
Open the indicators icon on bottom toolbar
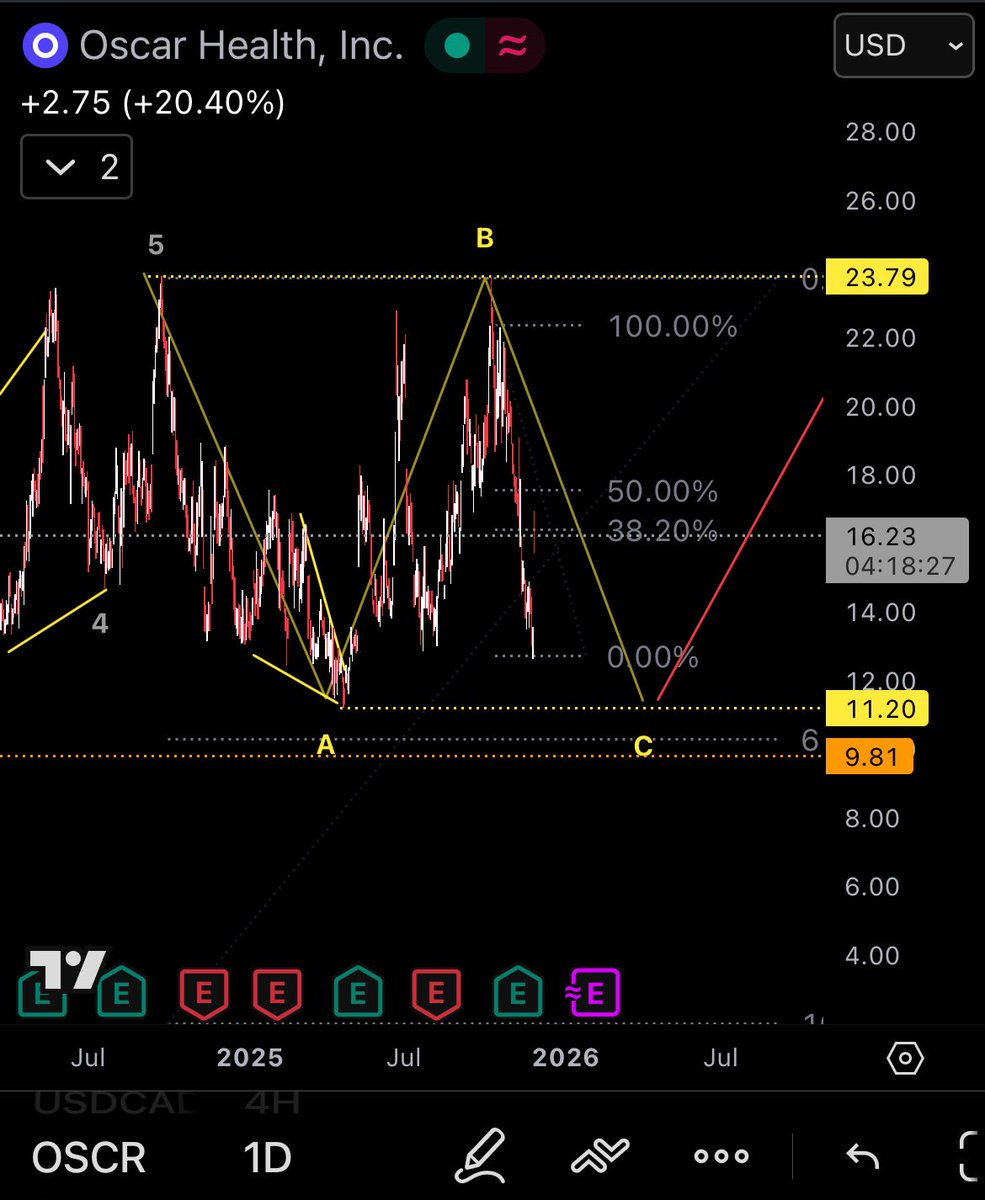[601, 1155]
